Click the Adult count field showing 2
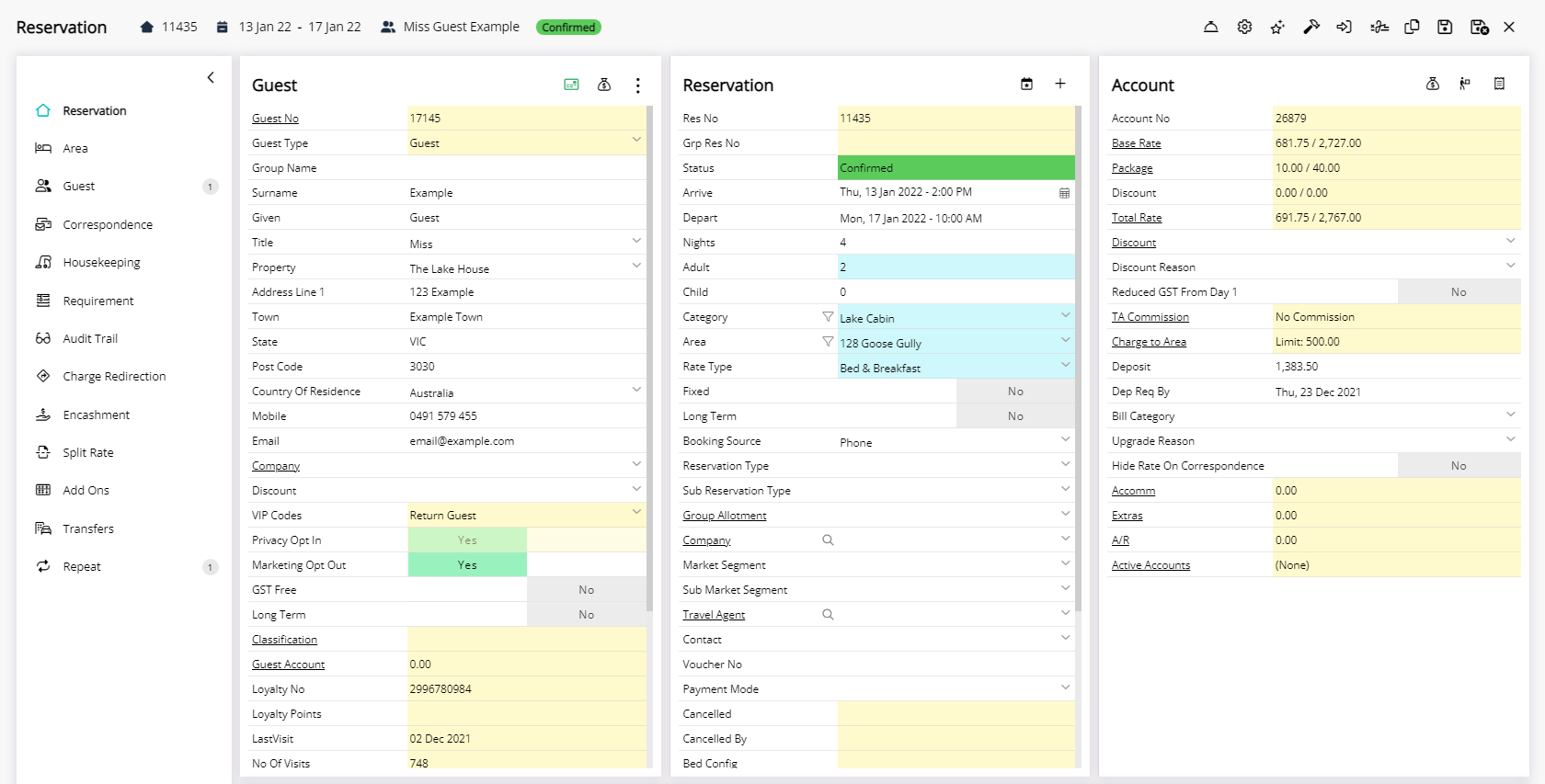The height and width of the screenshot is (784, 1545). tap(956, 267)
